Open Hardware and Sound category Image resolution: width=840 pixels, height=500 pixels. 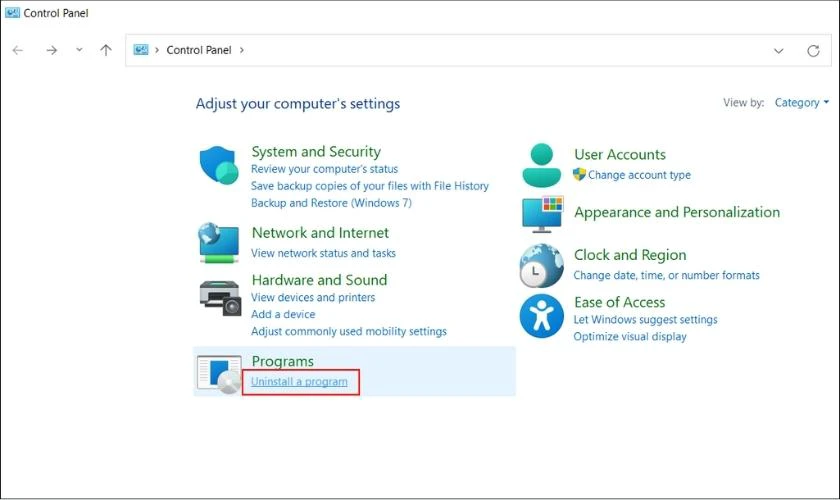click(x=319, y=280)
